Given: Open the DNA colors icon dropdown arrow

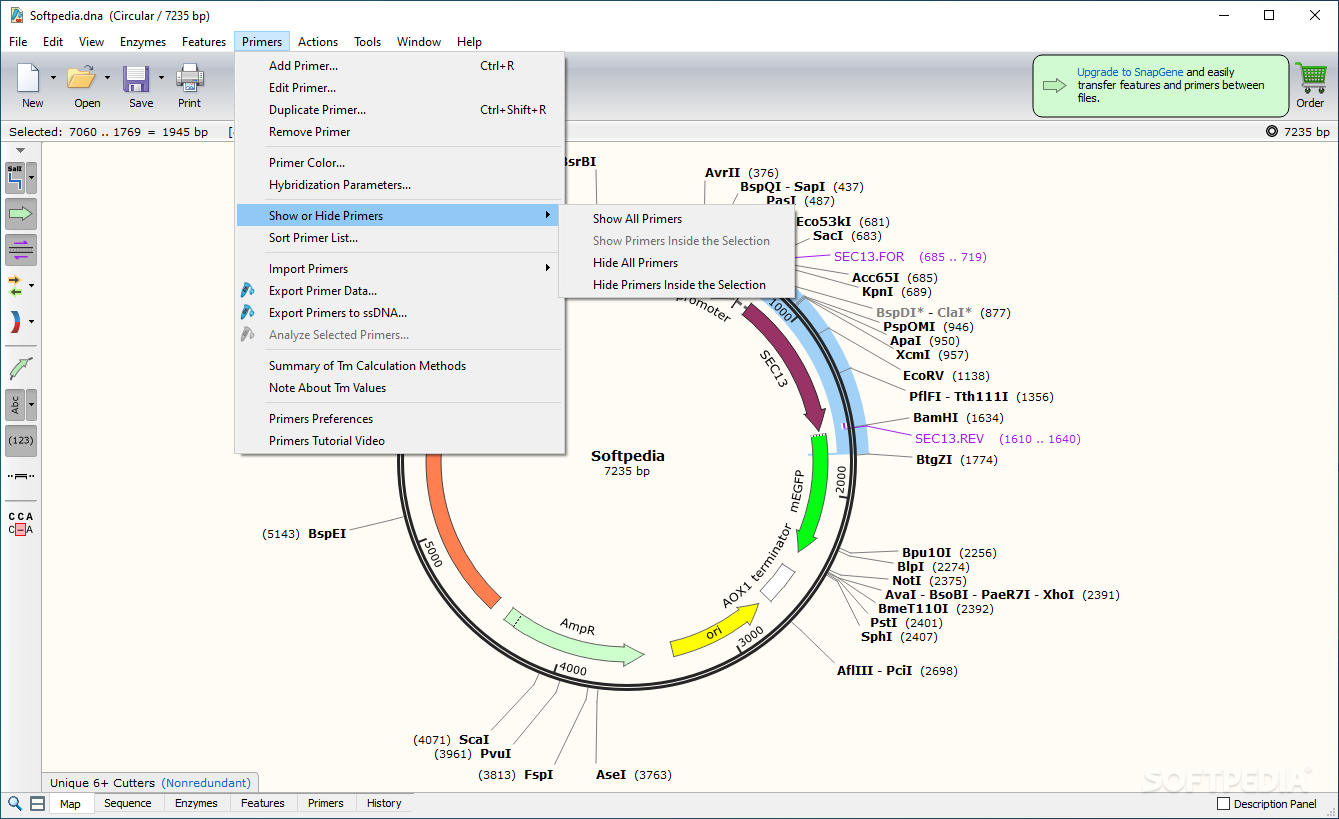Looking at the screenshot, I should pyautogui.click(x=32, y=322).
